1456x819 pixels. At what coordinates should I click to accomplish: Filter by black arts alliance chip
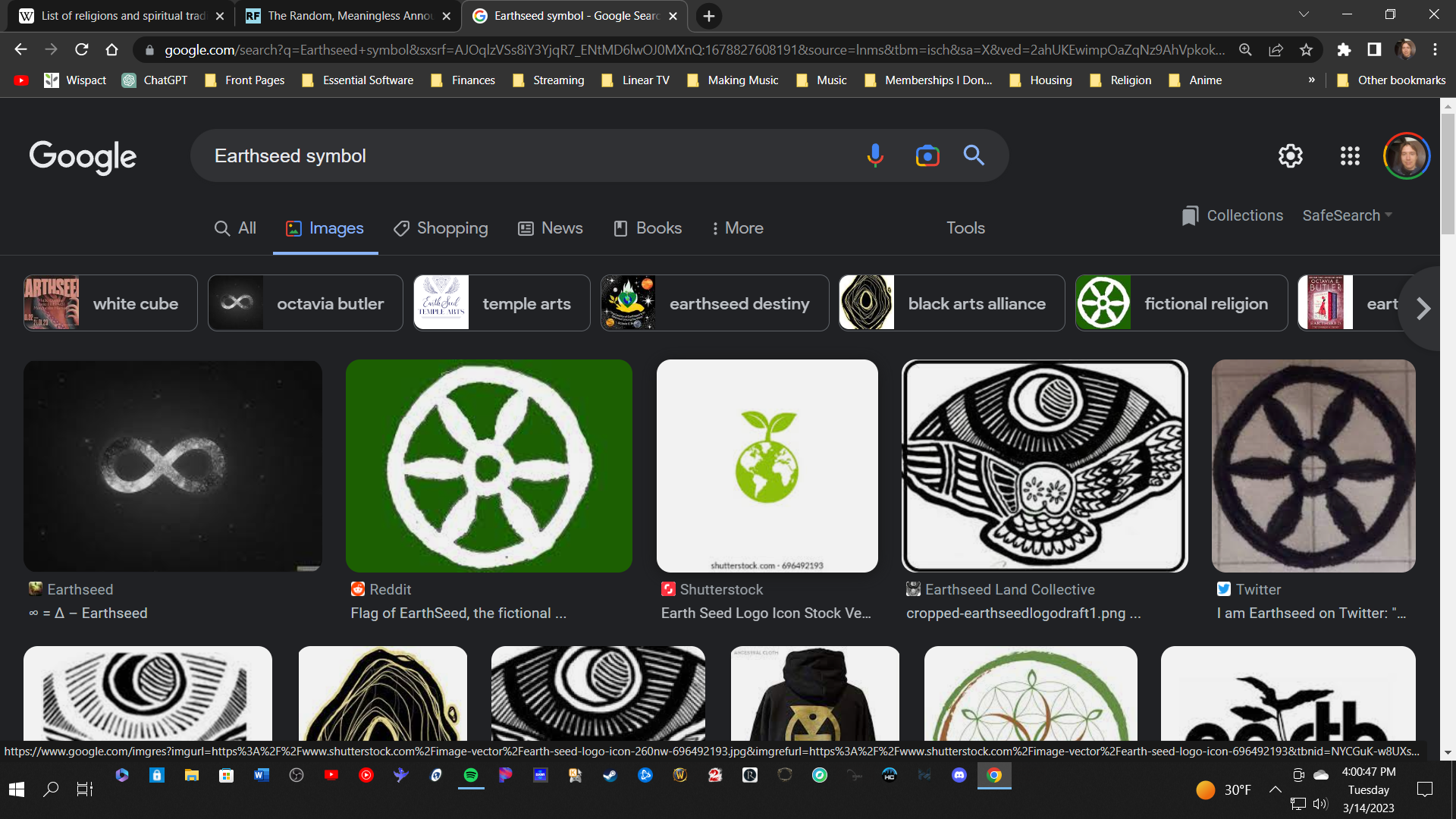point(951,303)
